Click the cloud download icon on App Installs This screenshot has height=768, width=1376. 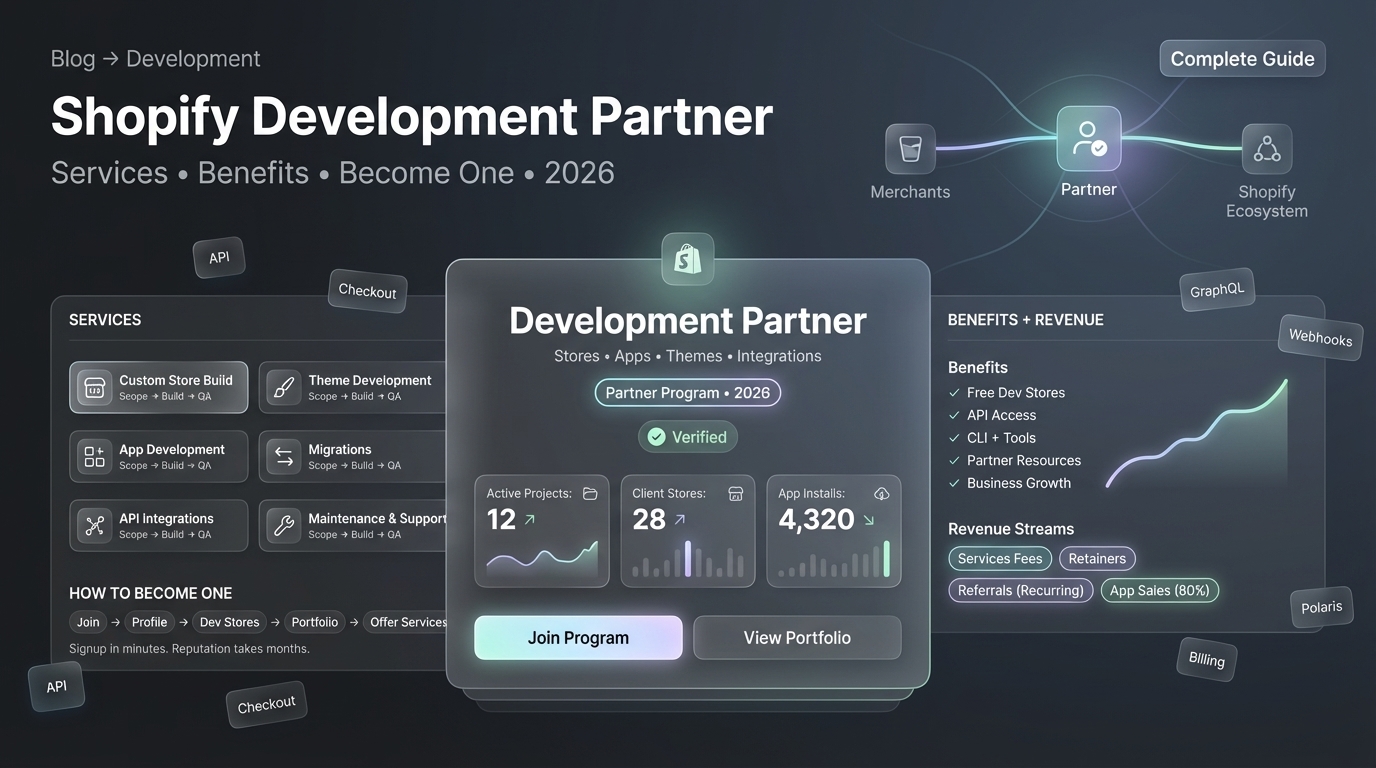coord(881,493)
